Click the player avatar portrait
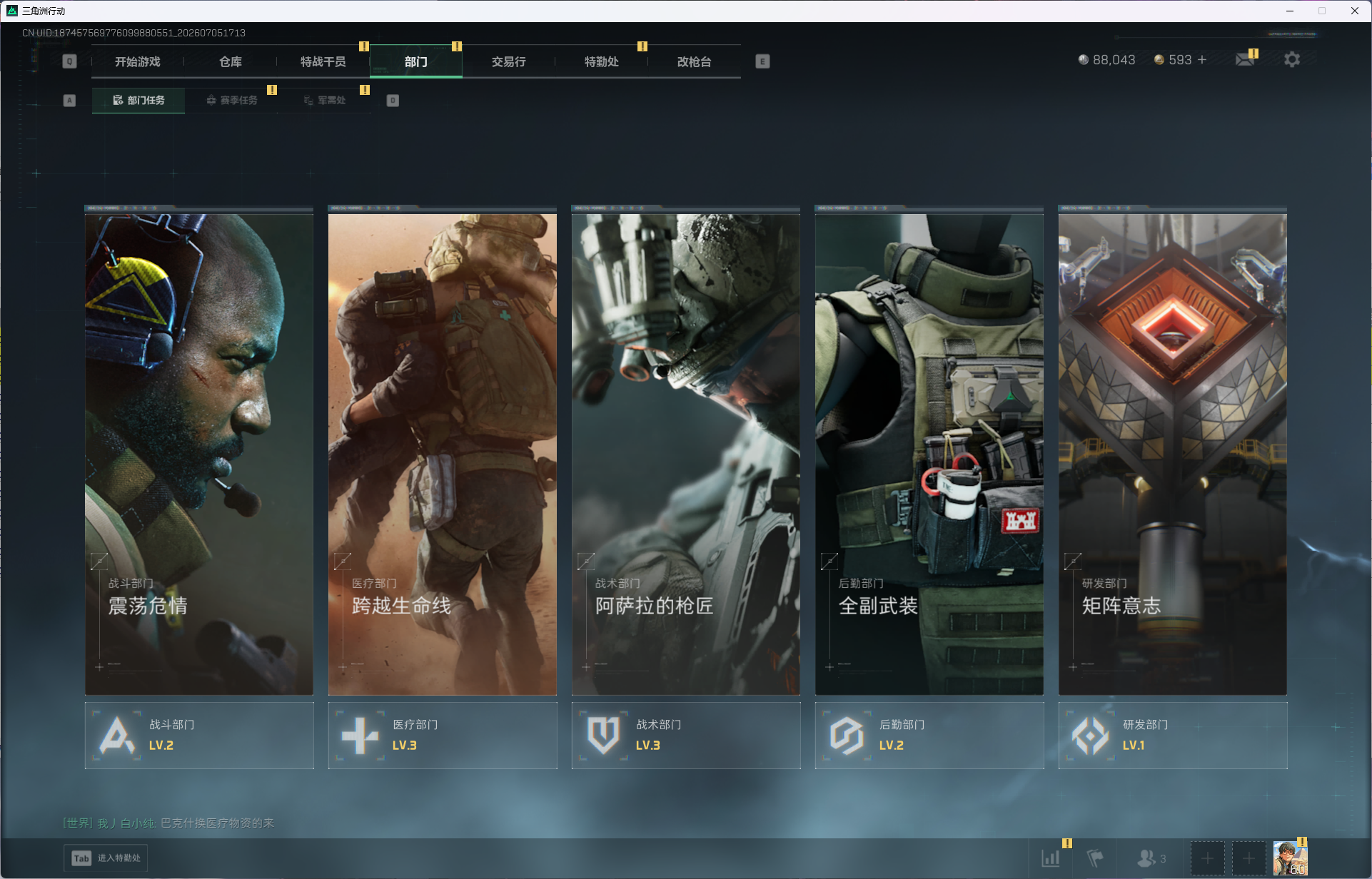The height and width of the screenshot is (879, 1372). tap(1291, 858)
